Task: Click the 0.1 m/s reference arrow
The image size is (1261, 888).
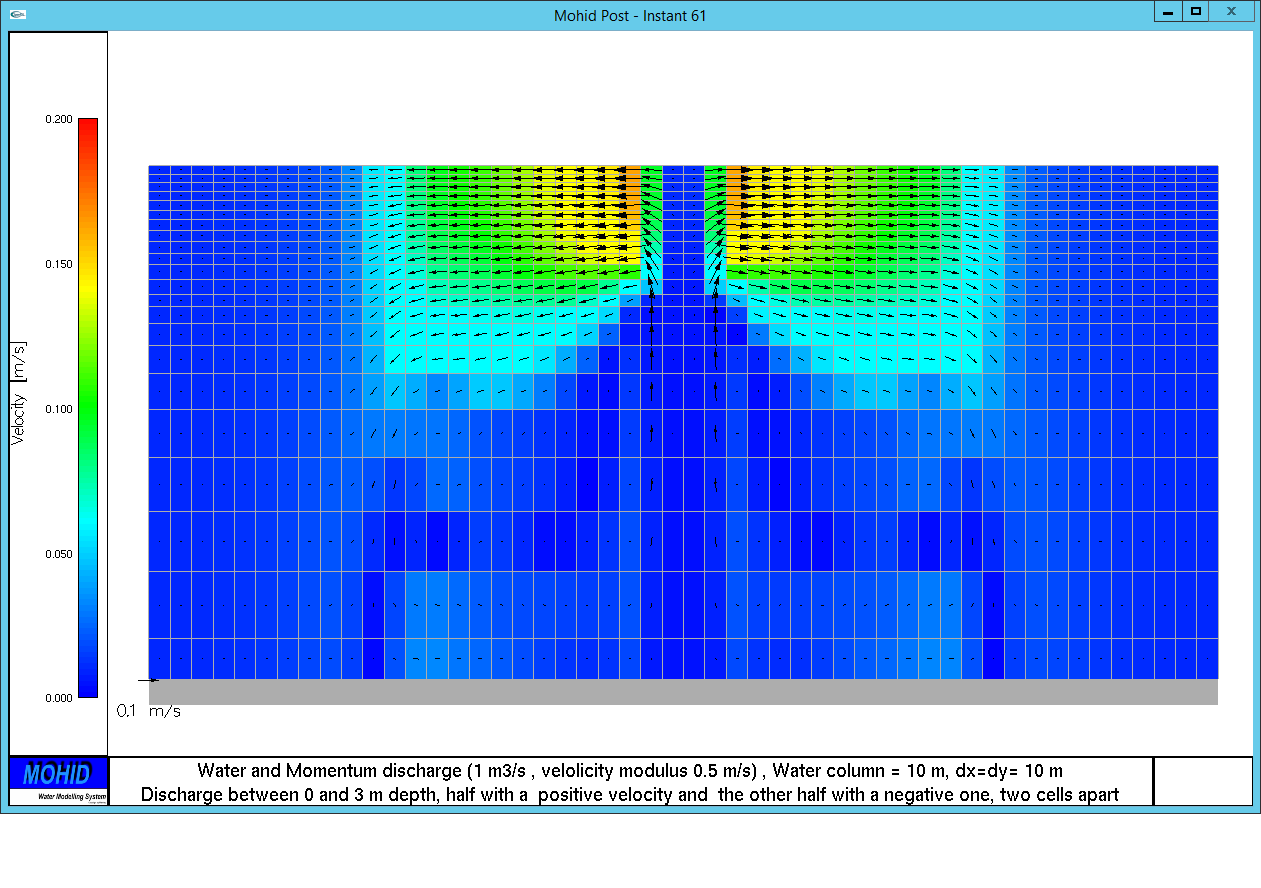Action: click(148, 680)
